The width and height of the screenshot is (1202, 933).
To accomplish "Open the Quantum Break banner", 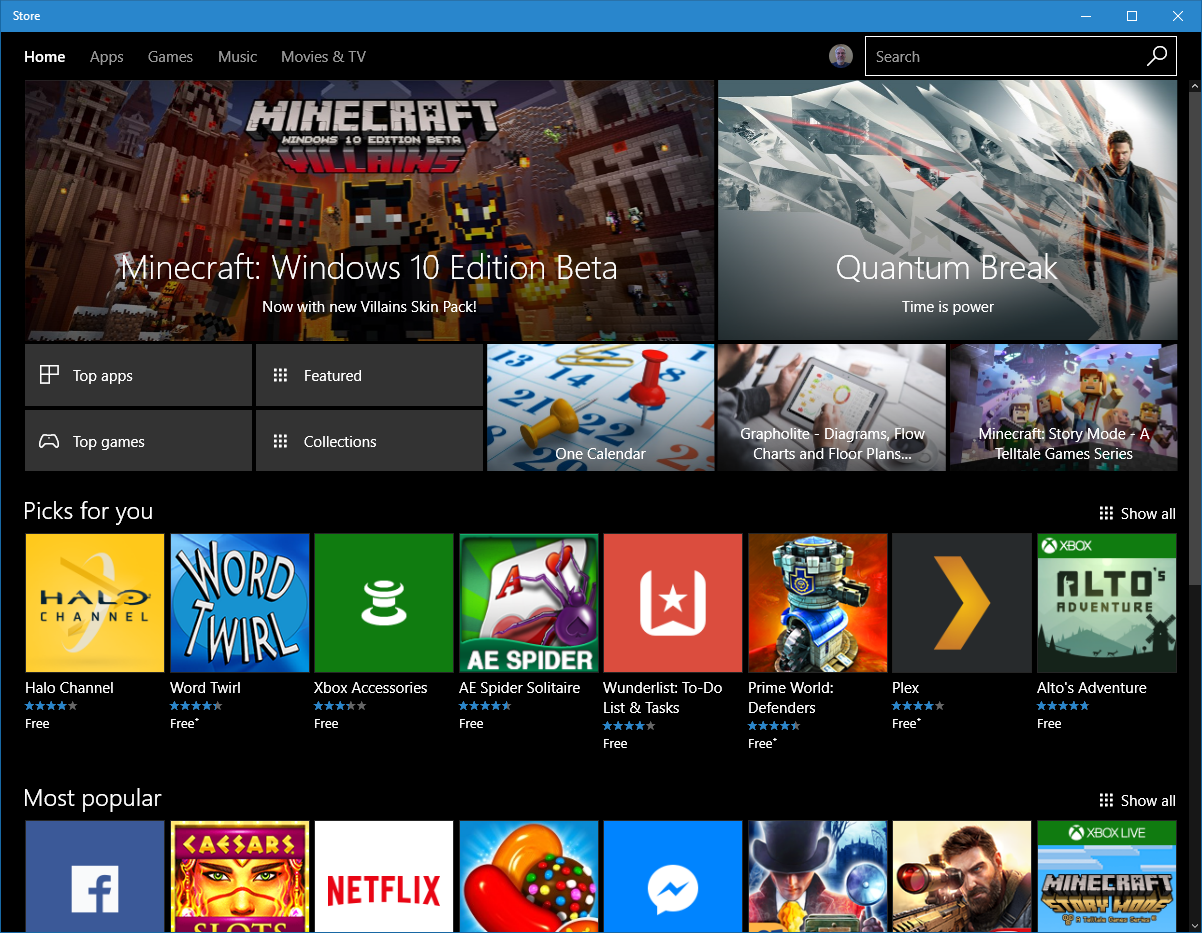I will 948,210.
